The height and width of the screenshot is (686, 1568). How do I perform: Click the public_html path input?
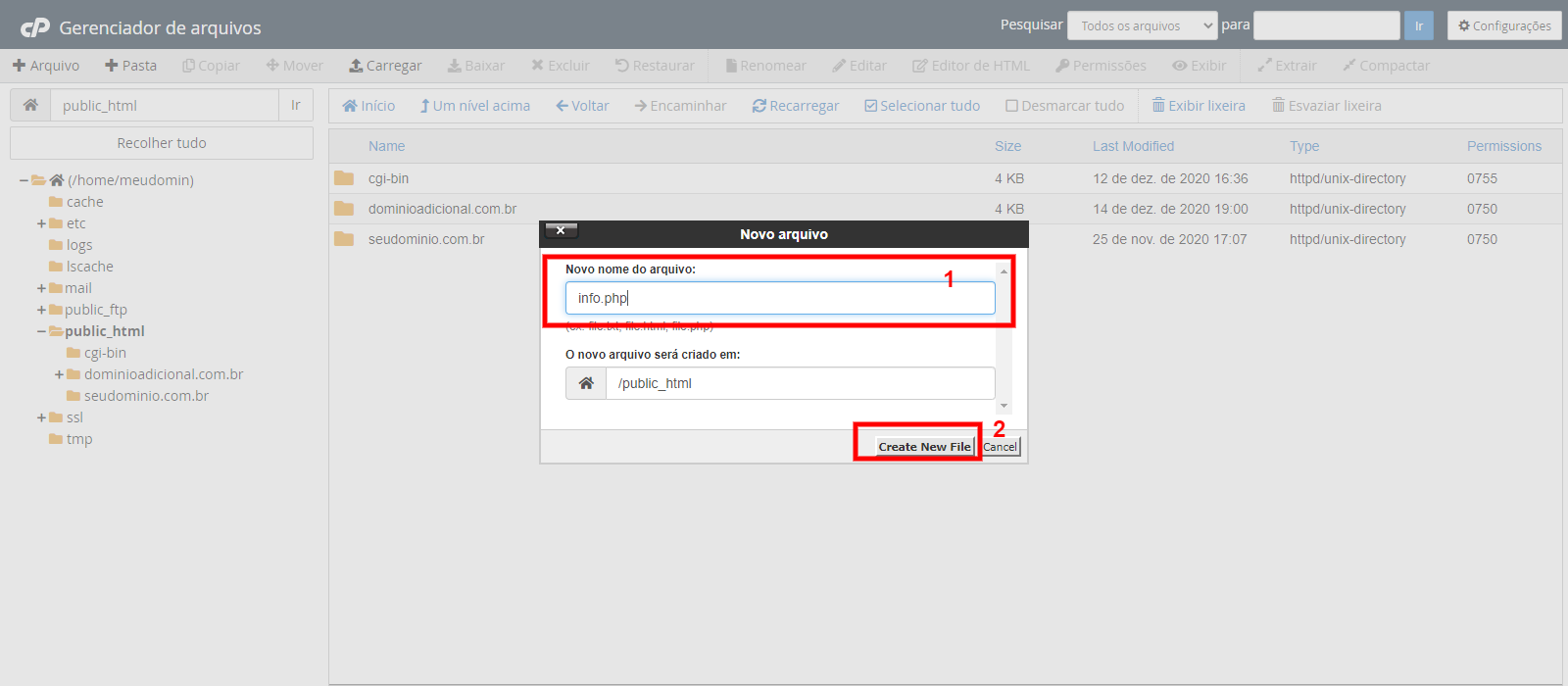pyautogui.click(x=165, y=105)
